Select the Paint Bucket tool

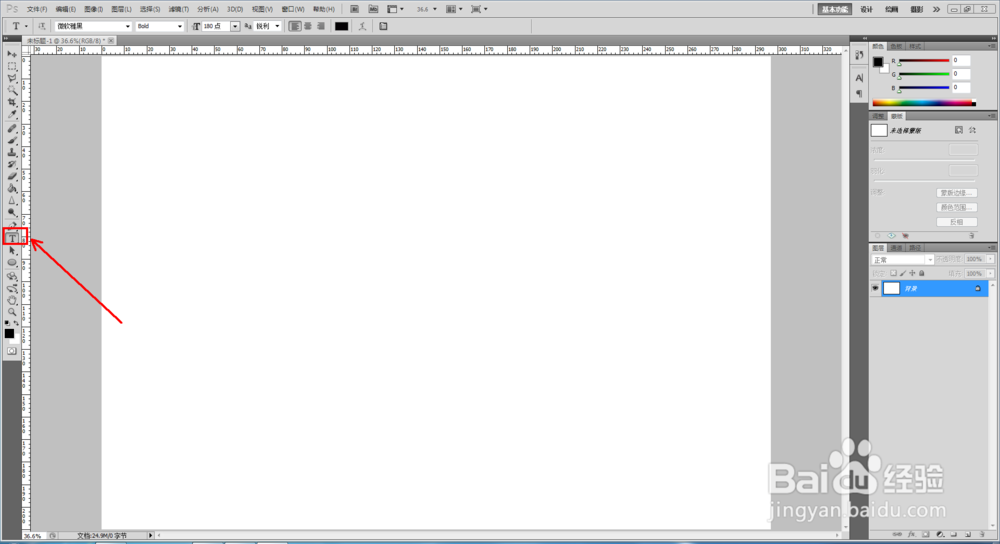click(x=11, y=189)
